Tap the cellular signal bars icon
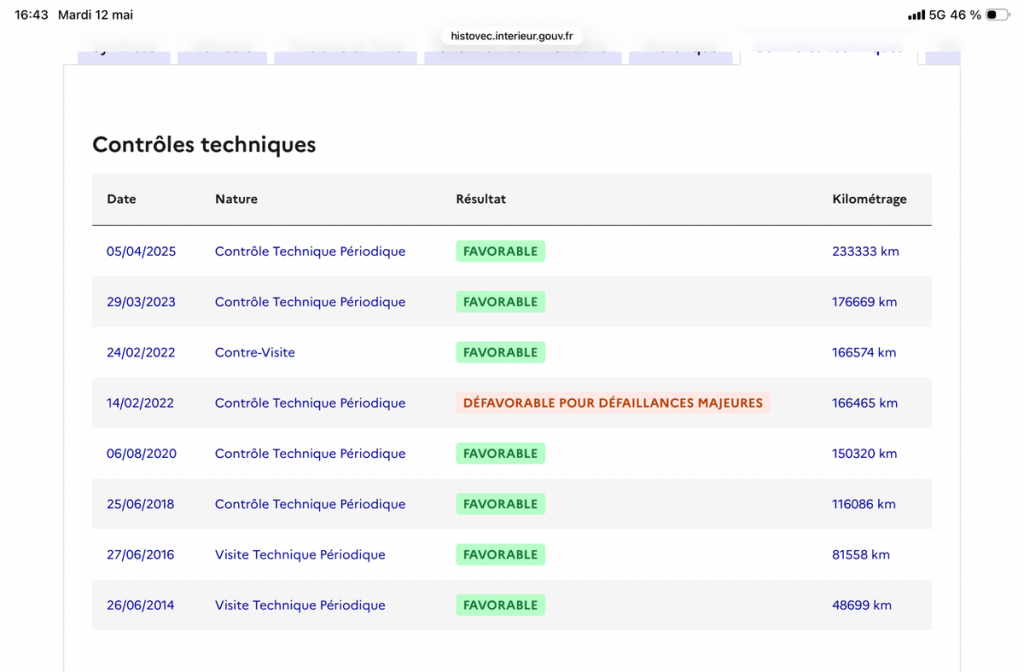Image resolution: width=1024 pixels, height=672 pixels. pos(916,15)
